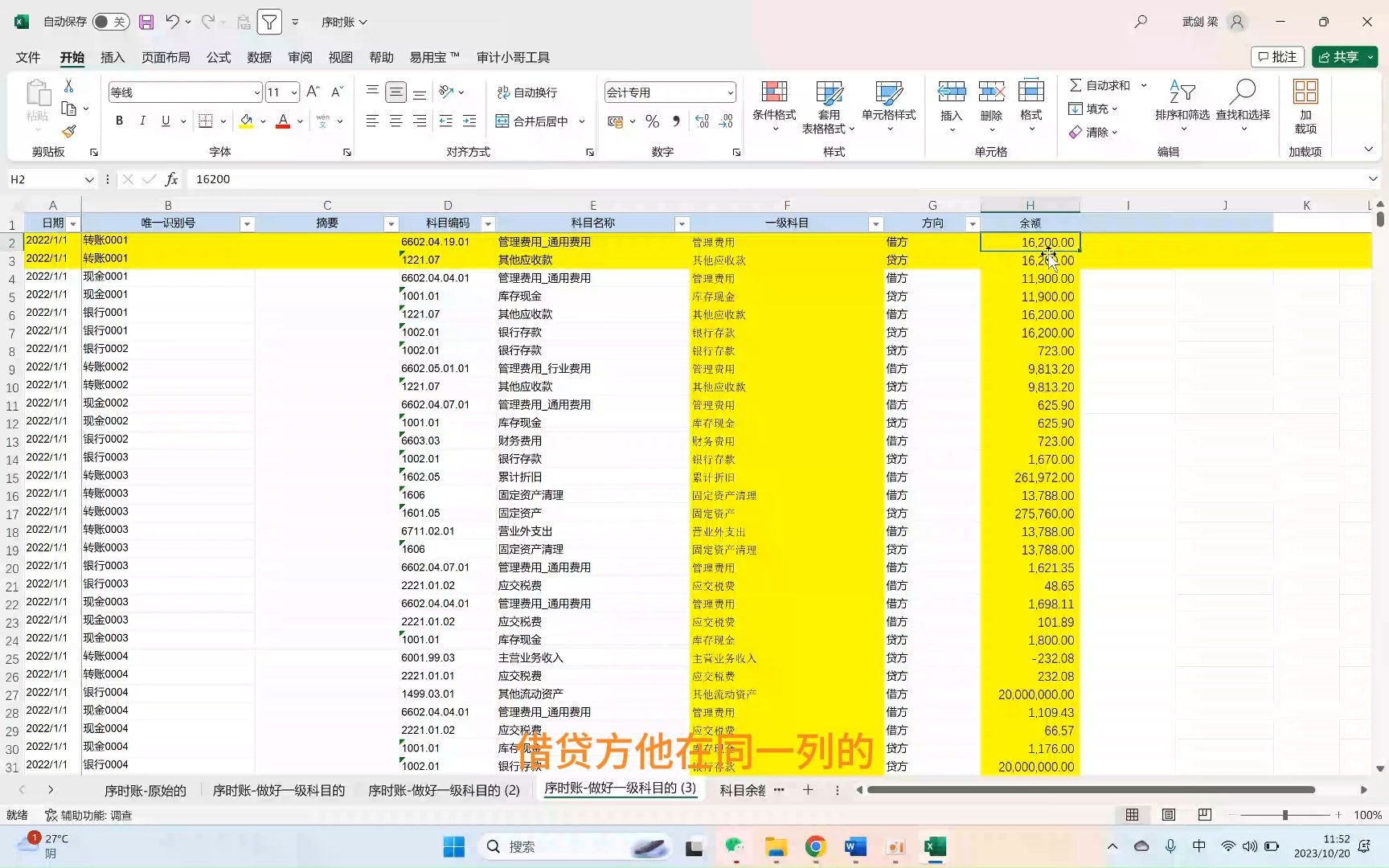1389x868 pixels.
Task: Open Conditional Formatting (条件格式)
Action: (x=774, y=107)
